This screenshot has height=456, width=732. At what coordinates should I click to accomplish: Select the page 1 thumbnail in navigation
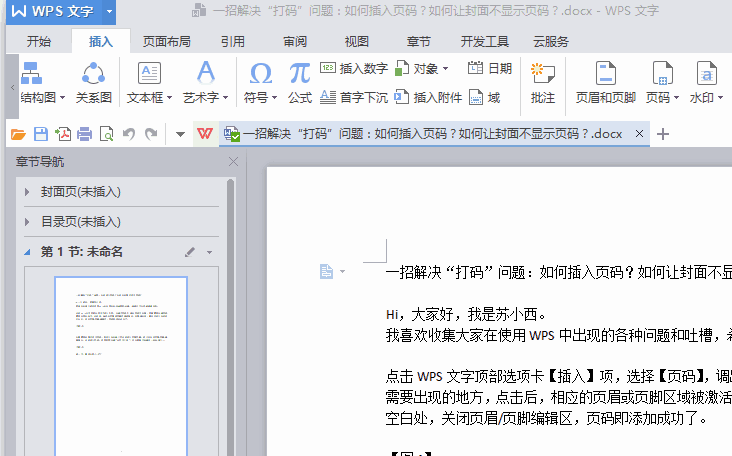pos(121,365)
